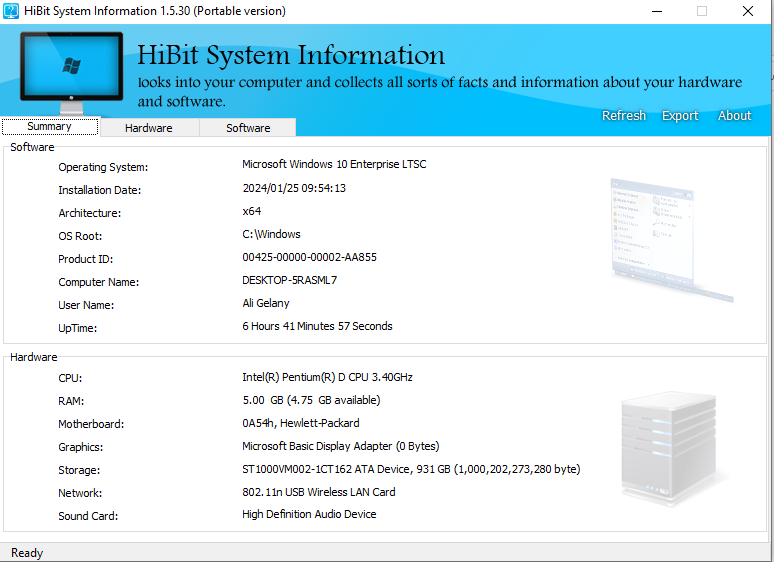Click the 802.11n USB Wireless LAN Card value
Viewport: 774px width, 562px height.
[319, 492]
